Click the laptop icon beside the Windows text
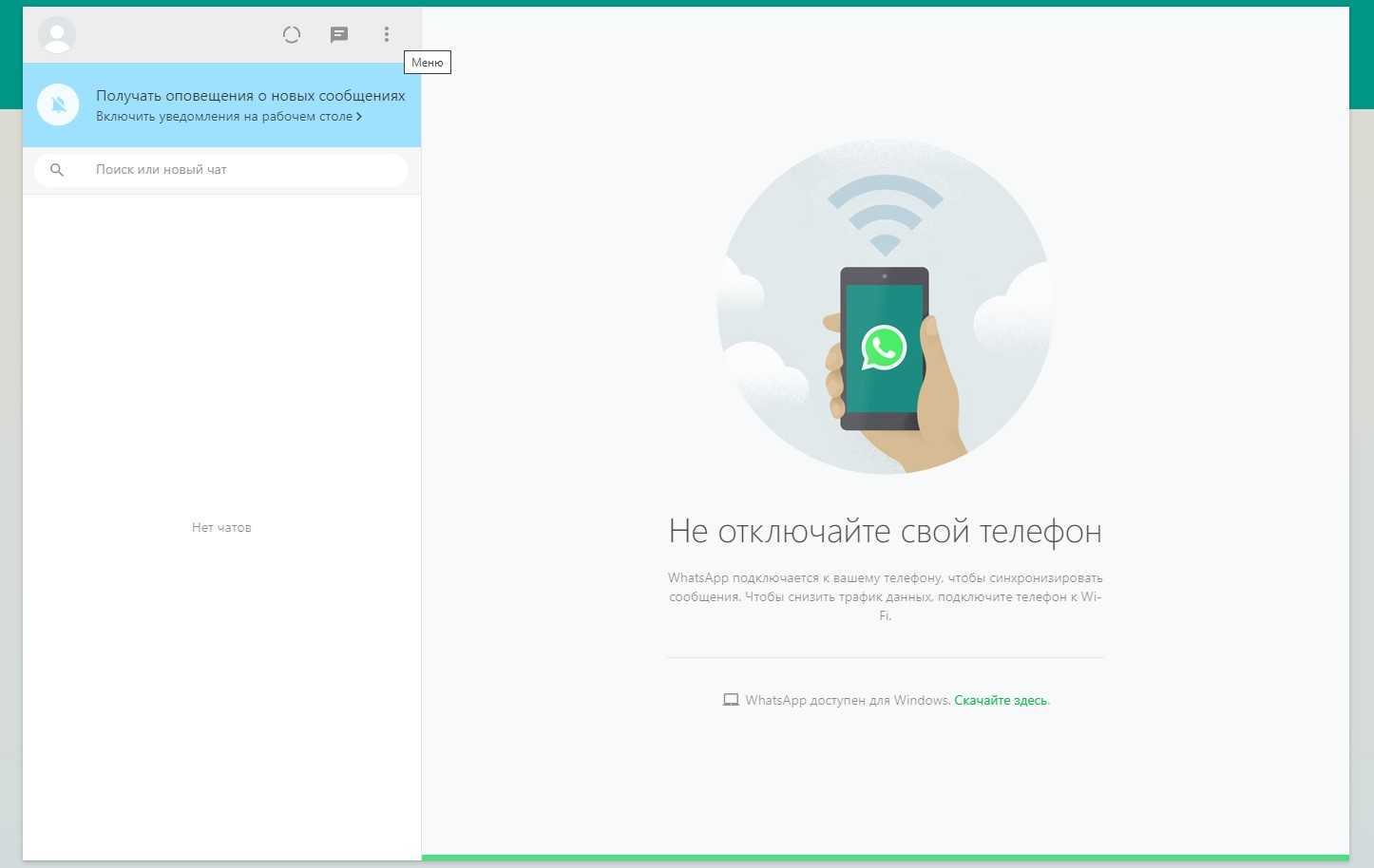This screenshot has height=868, width=1374. [x=731, y=701]
